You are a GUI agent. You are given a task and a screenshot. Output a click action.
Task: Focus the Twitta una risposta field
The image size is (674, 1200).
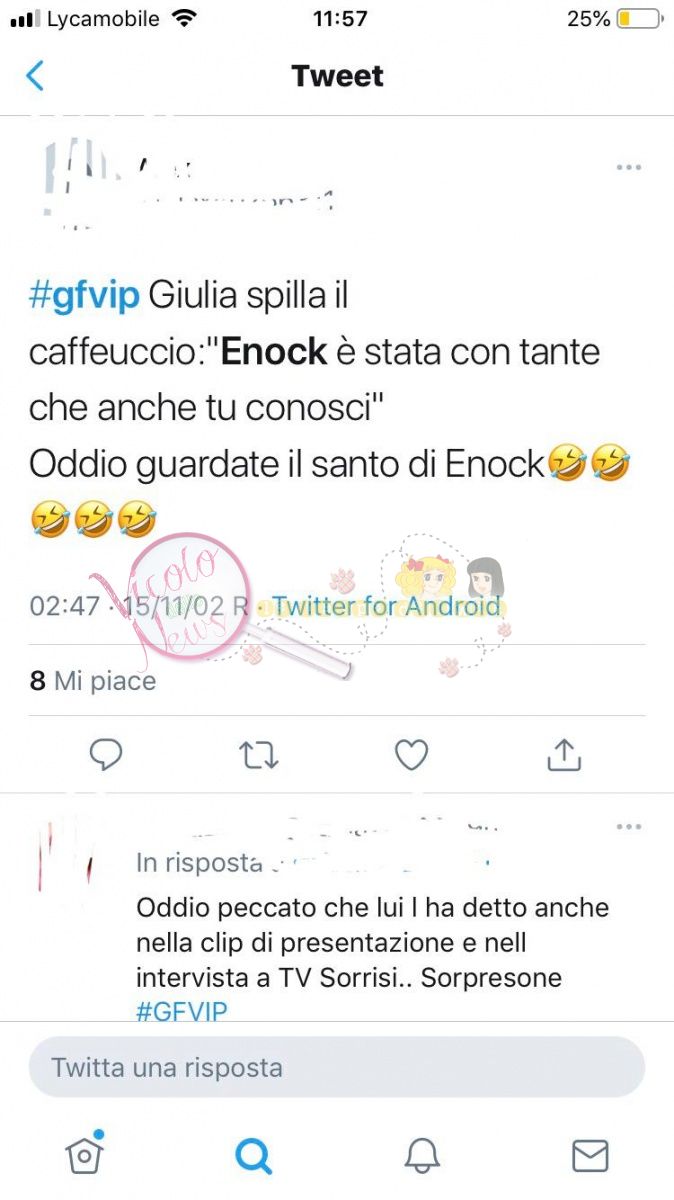pyautogui.click(x=337, y=1067)
